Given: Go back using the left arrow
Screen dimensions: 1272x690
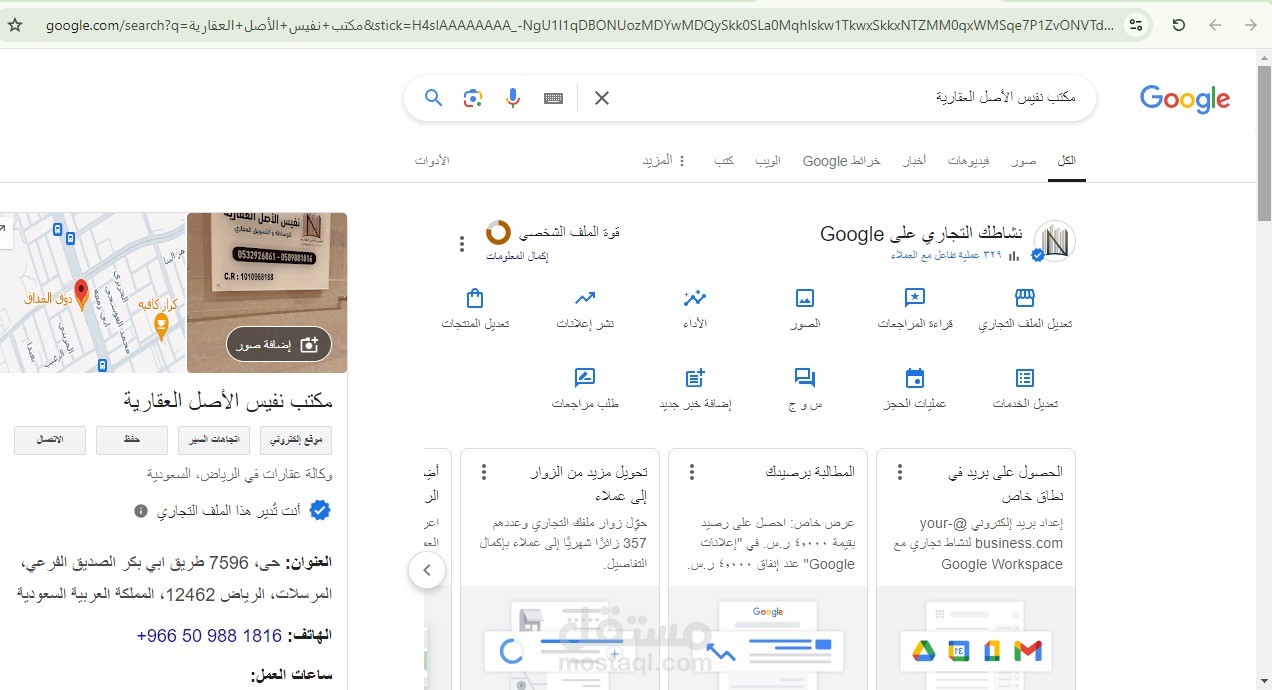Looking at the screenshot, I should click(x=1215, y=25).
